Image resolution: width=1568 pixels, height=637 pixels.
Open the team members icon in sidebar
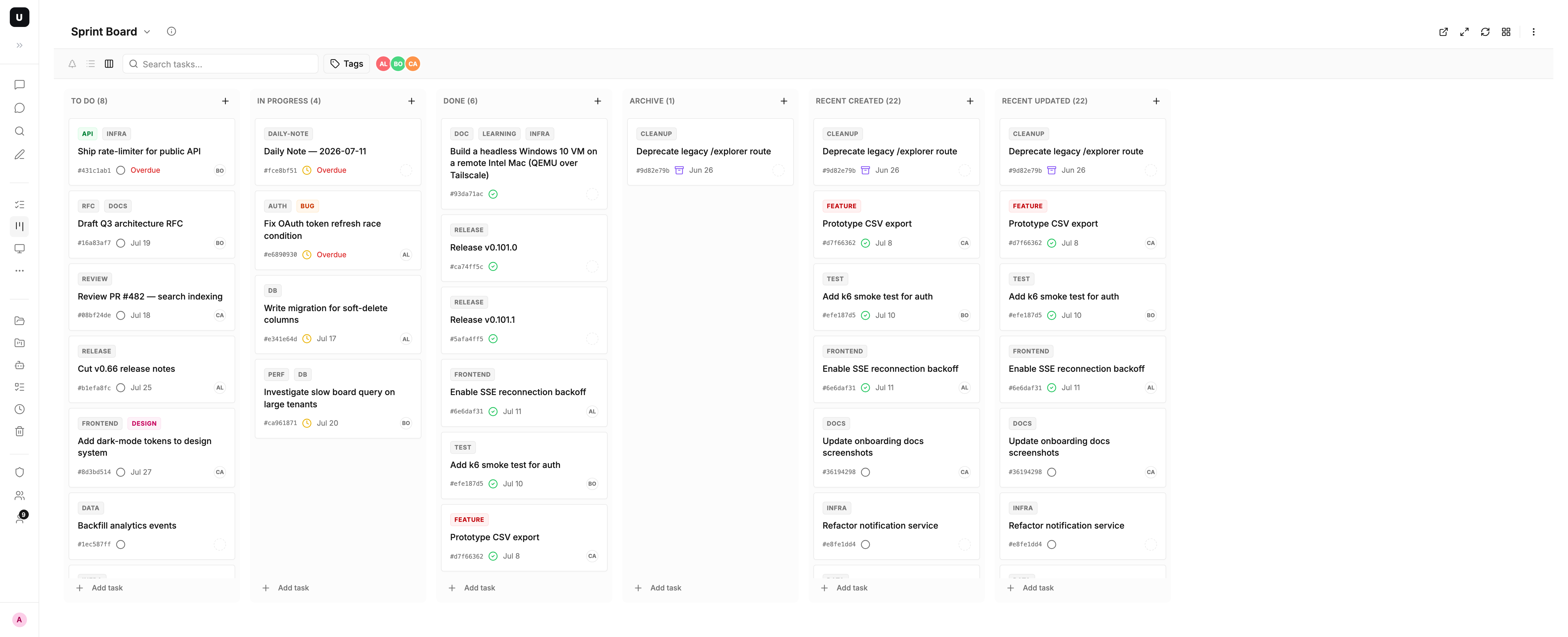pos(20,495)
